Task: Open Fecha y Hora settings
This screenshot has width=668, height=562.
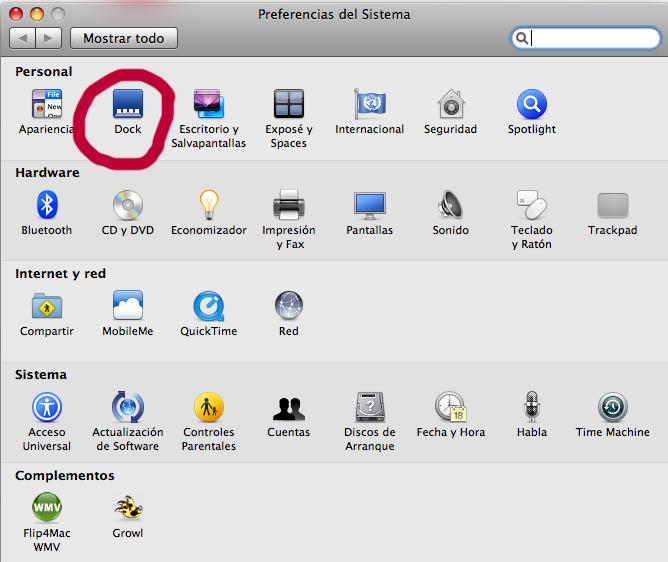Action: coord(450,407)
